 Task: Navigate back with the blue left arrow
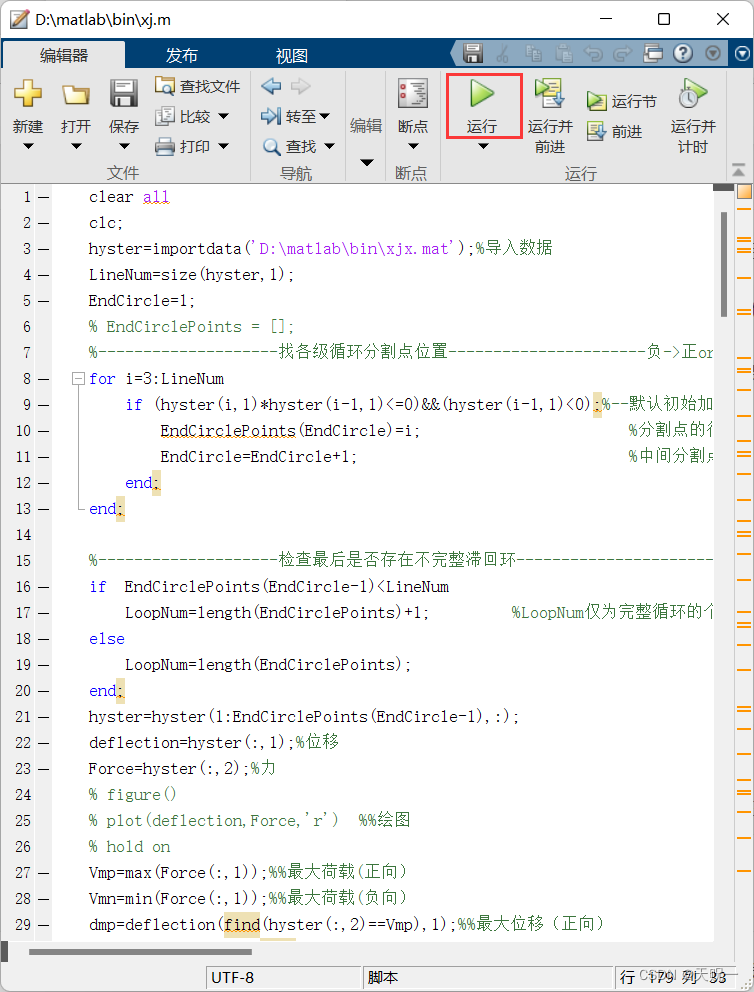pyautogui.click(x=271, y=85)
